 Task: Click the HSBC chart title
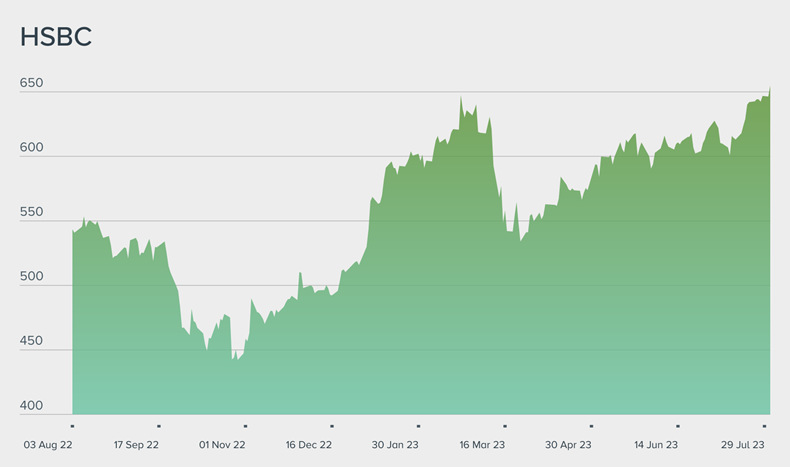coord(56,36)
